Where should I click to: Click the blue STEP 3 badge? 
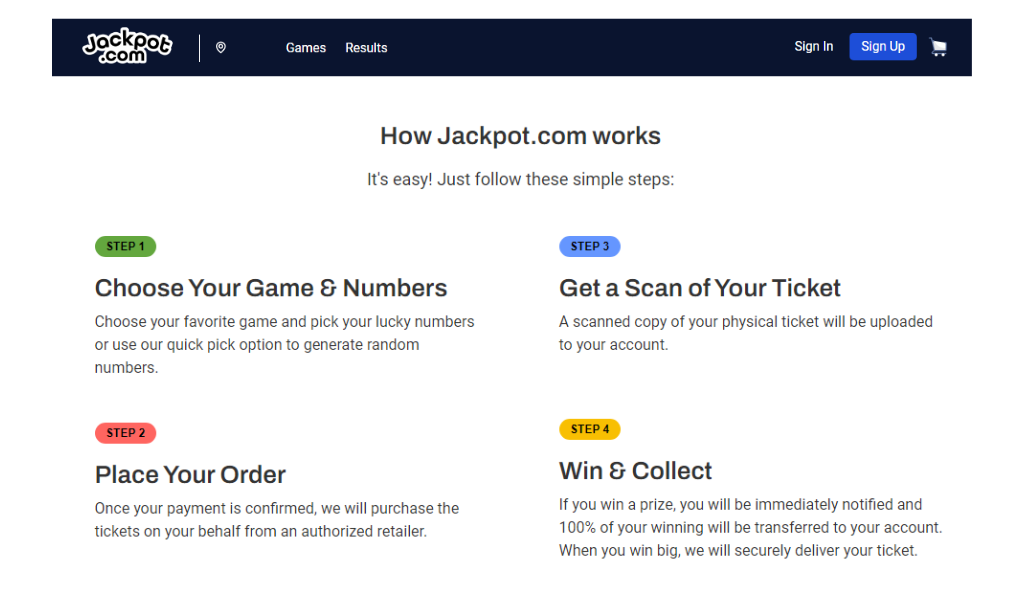tap(589, 246)
